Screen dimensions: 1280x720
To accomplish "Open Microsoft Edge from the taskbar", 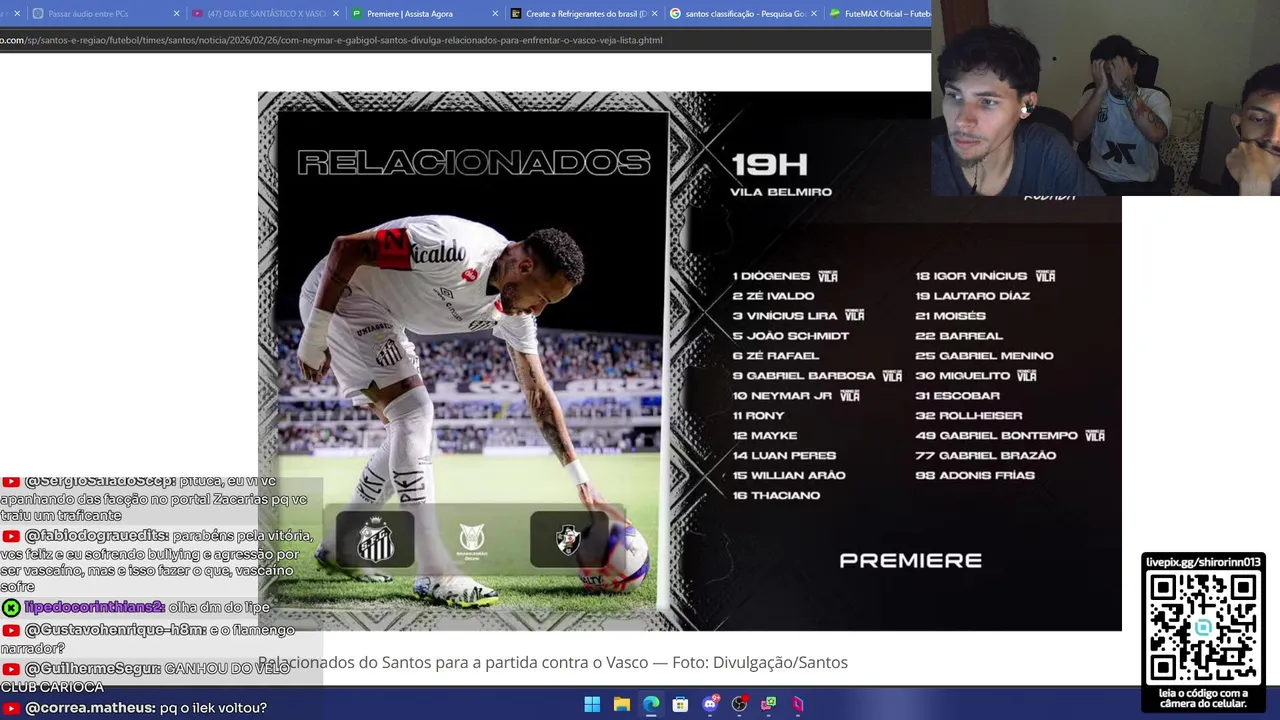I will pyautogui.click(x=651, y=704).
